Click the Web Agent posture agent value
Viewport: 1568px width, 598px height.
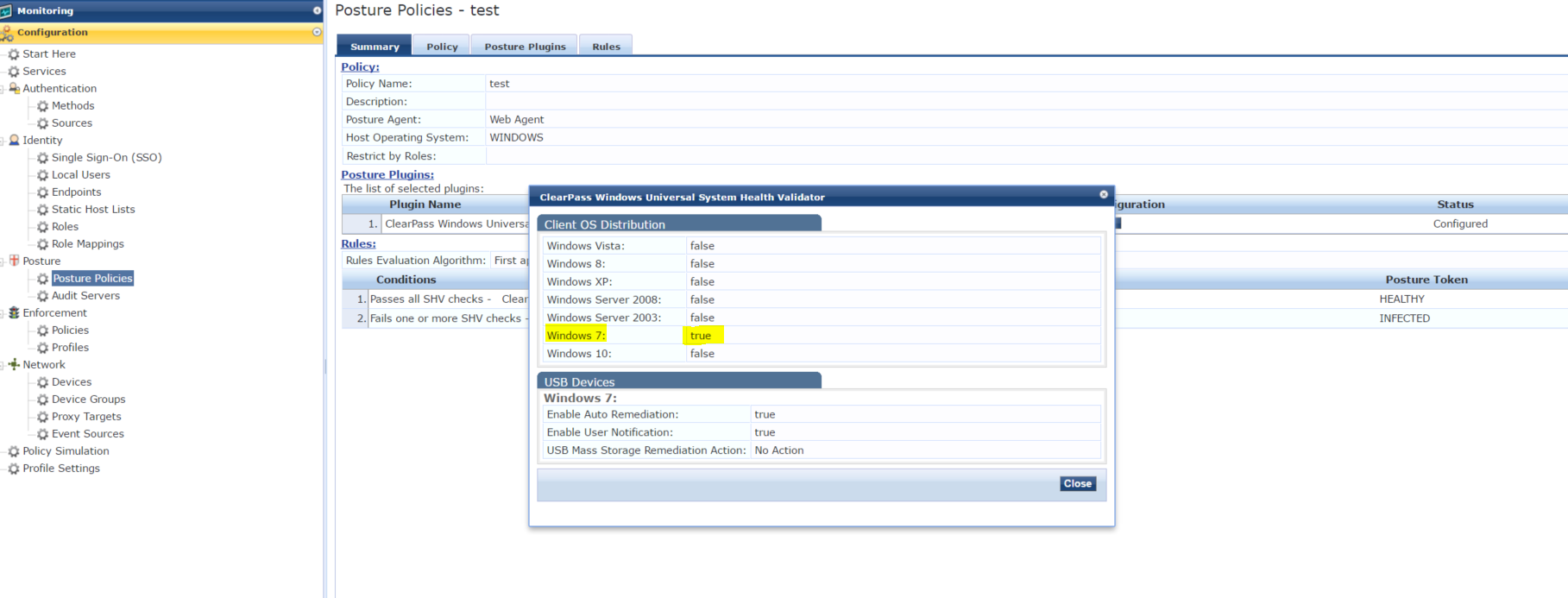point(517,120)
